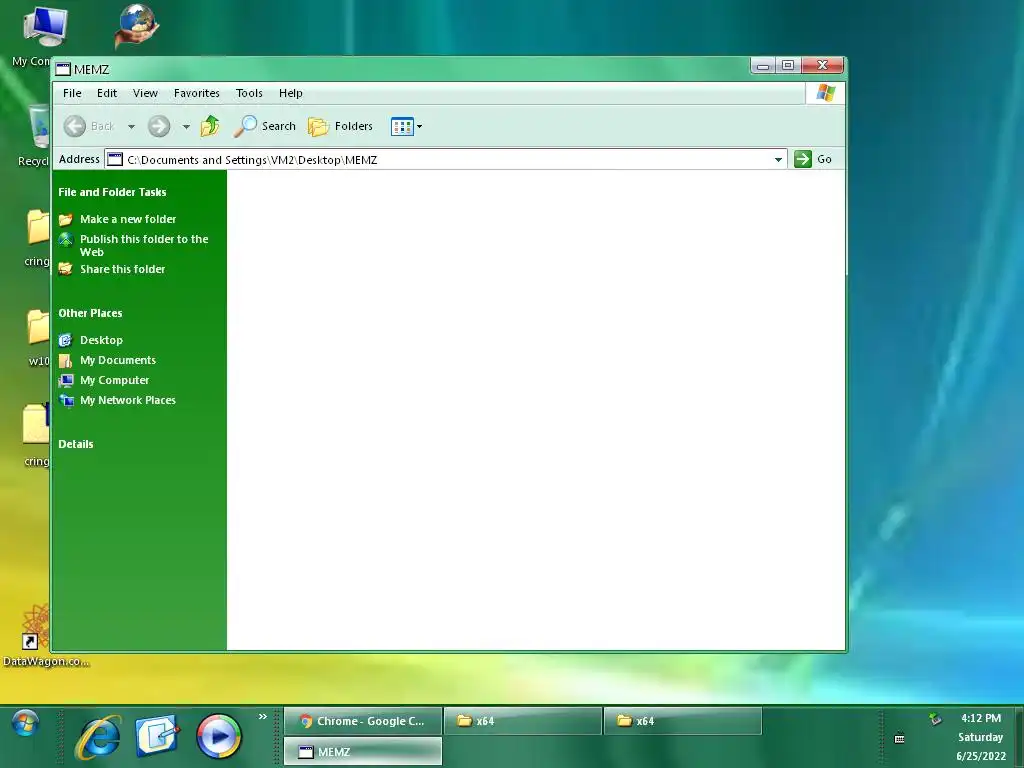Click the My Computer icon in Other Places
The height and width of the screenshot is (768, 1024).
point(65,381)
